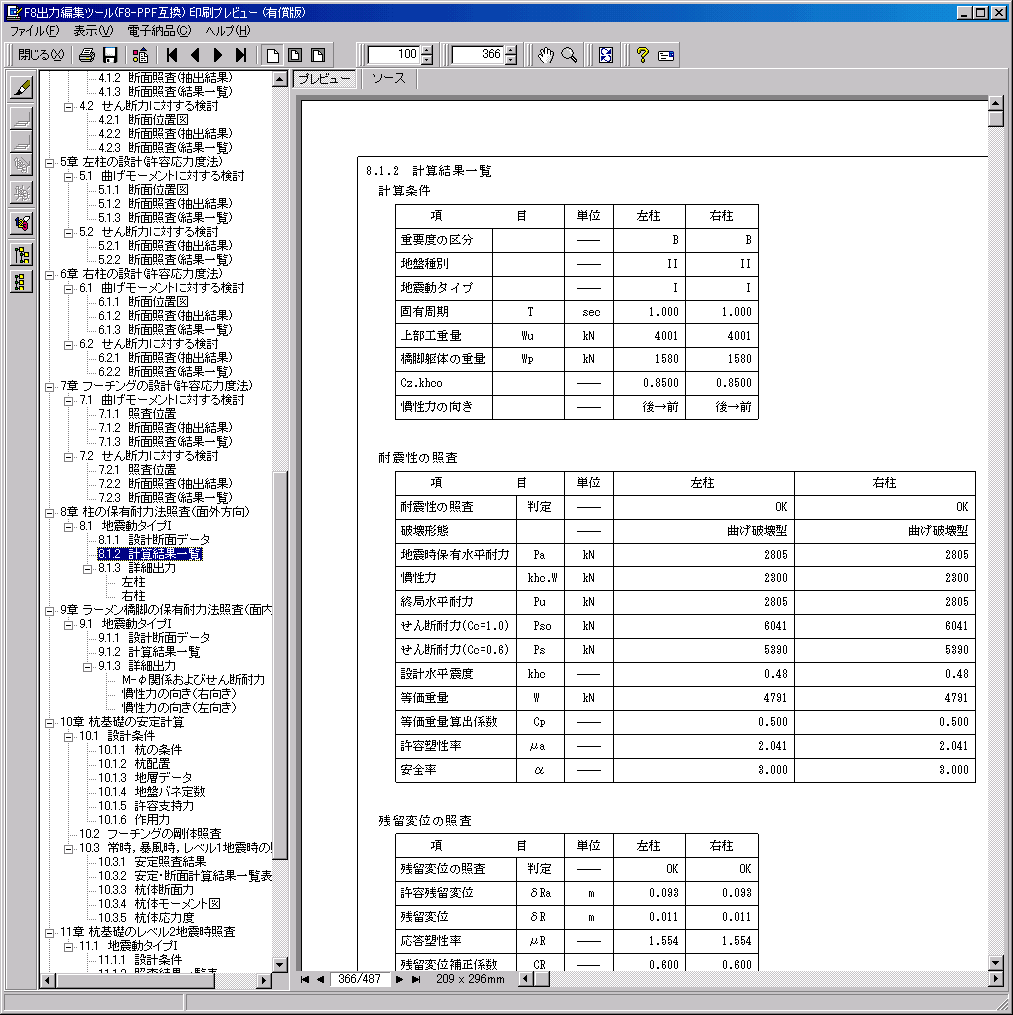Select the middle page layout view icon
The width and height of the screenshot is (1013, 1015).
(x=295, y=55)
